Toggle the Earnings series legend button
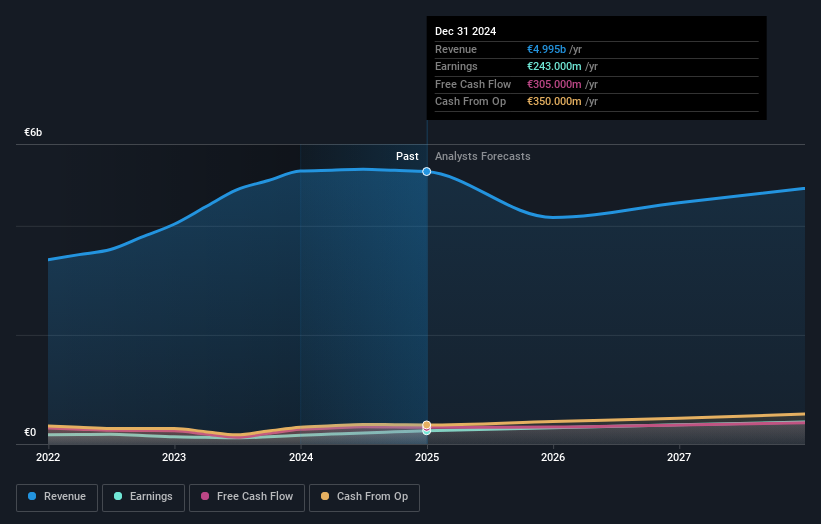This screenshot has width=821, height=524. pos(143,497)
